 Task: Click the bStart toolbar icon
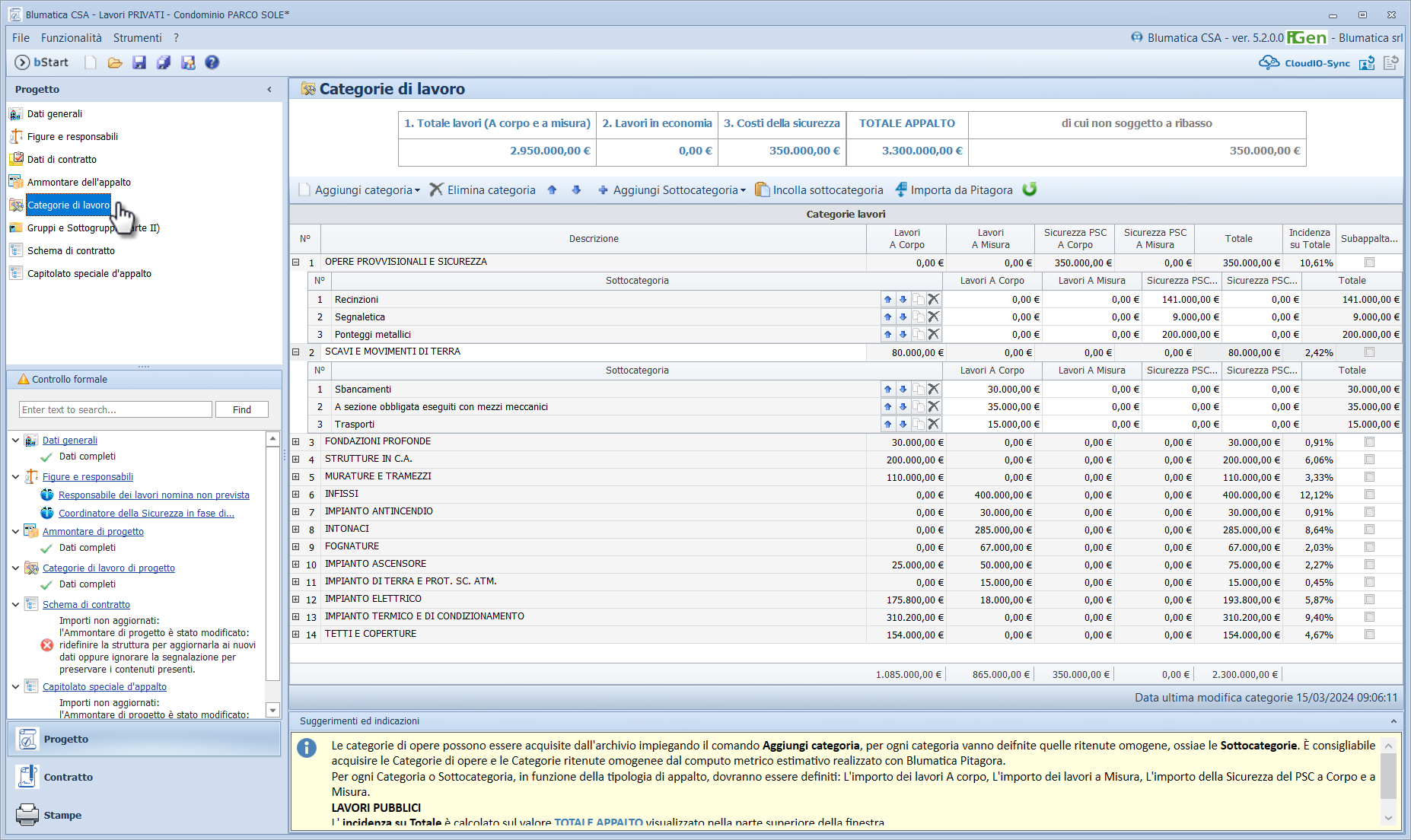(42, 62)
